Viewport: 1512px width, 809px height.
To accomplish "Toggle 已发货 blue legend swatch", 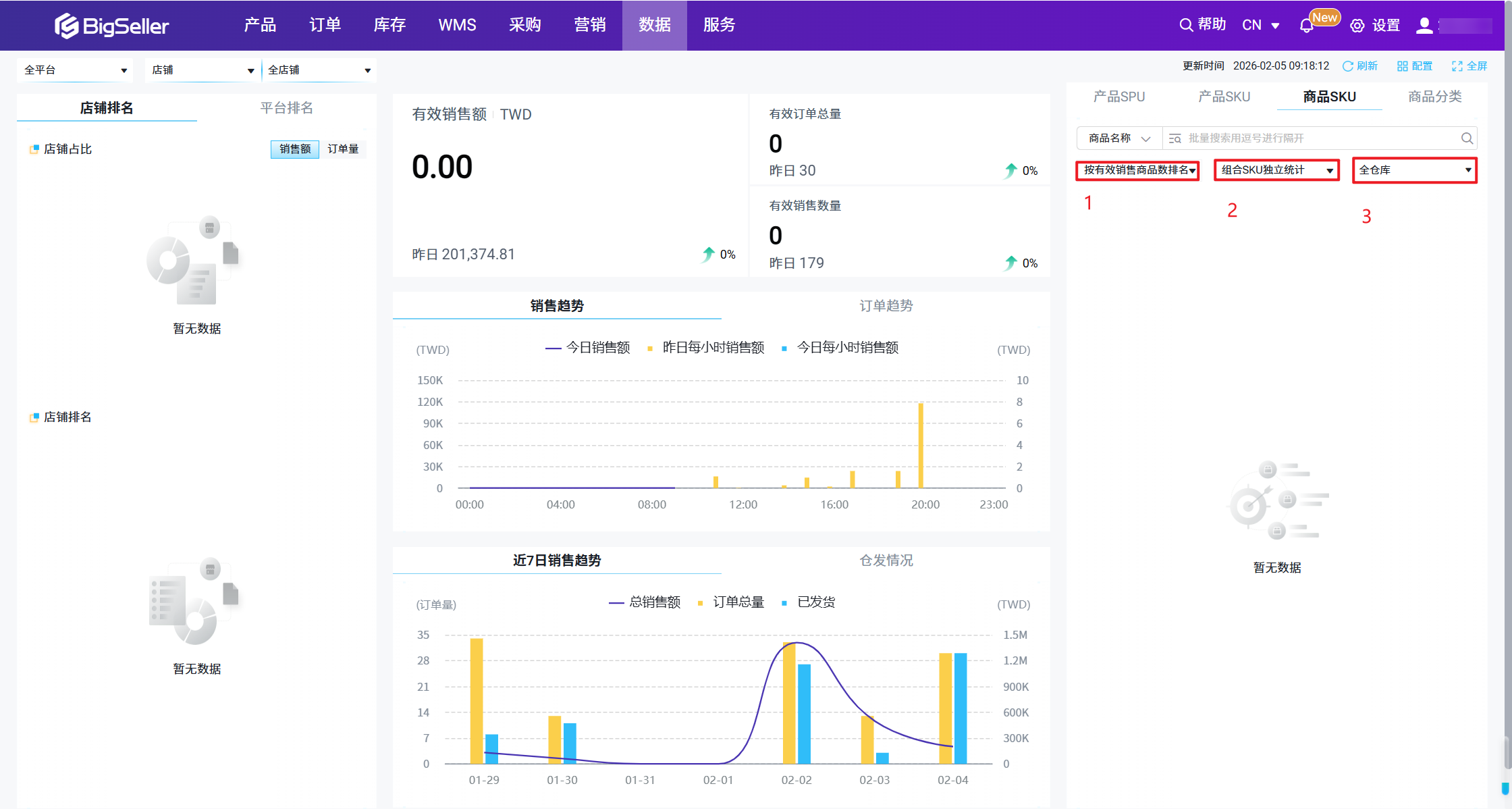I will tap(784, 602).
